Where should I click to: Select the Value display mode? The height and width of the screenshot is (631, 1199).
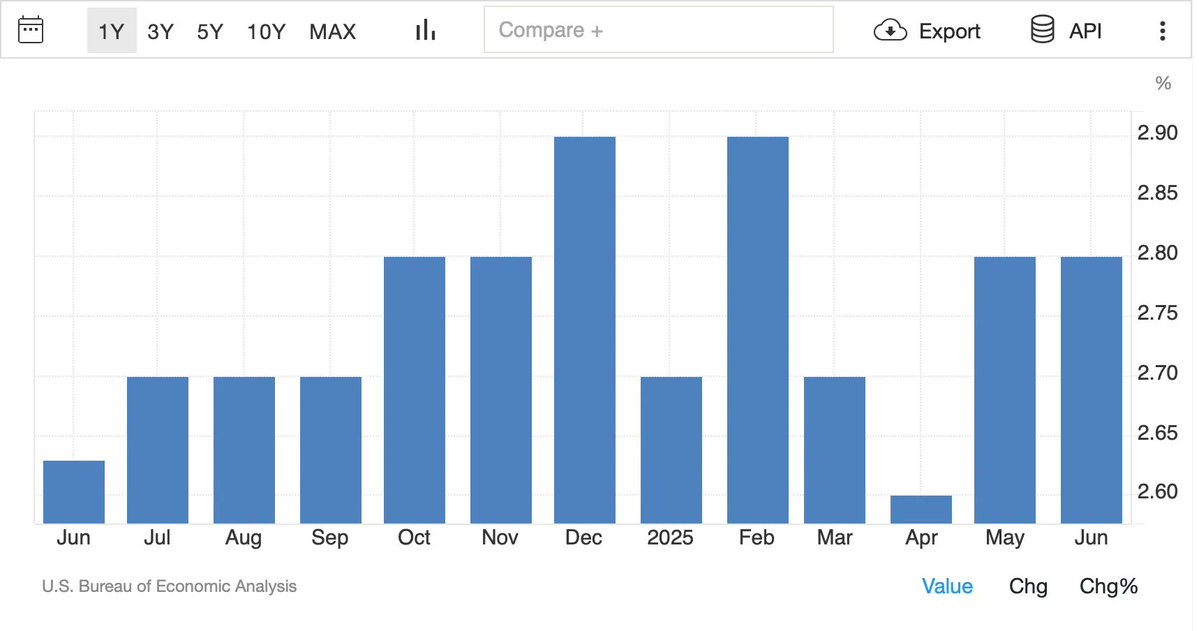click(x=947, y=587)
